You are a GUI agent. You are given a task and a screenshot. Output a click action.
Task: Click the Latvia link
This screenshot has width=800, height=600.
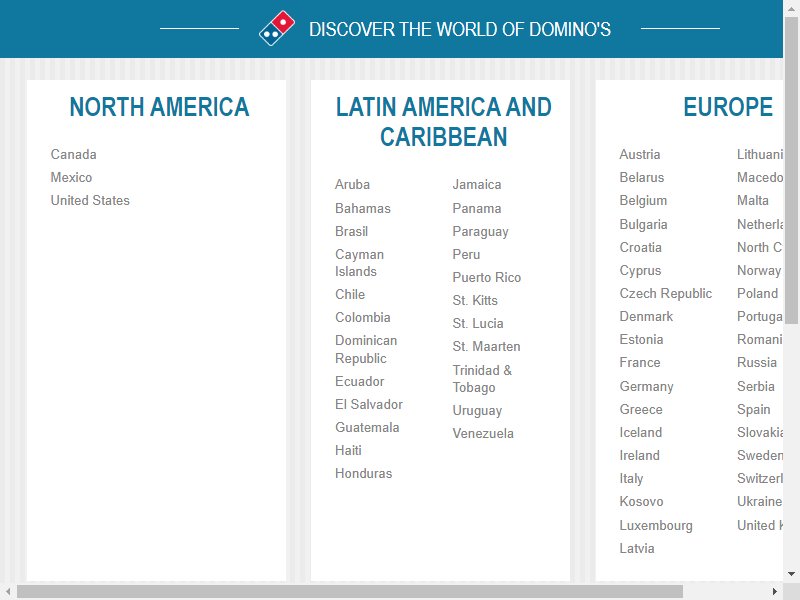[x=637, y=548]
